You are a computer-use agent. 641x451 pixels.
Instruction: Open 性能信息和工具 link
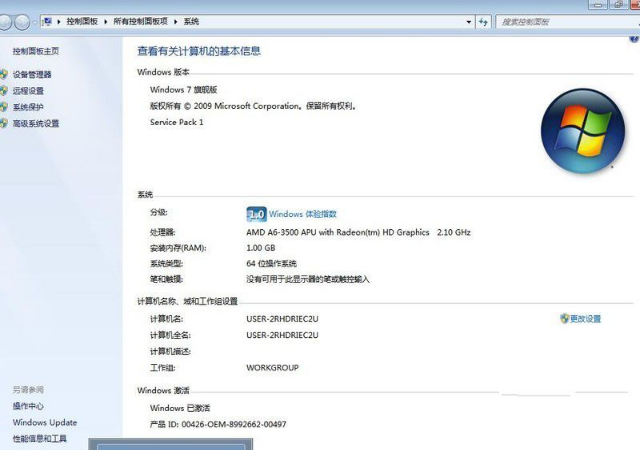coord(40,439)
